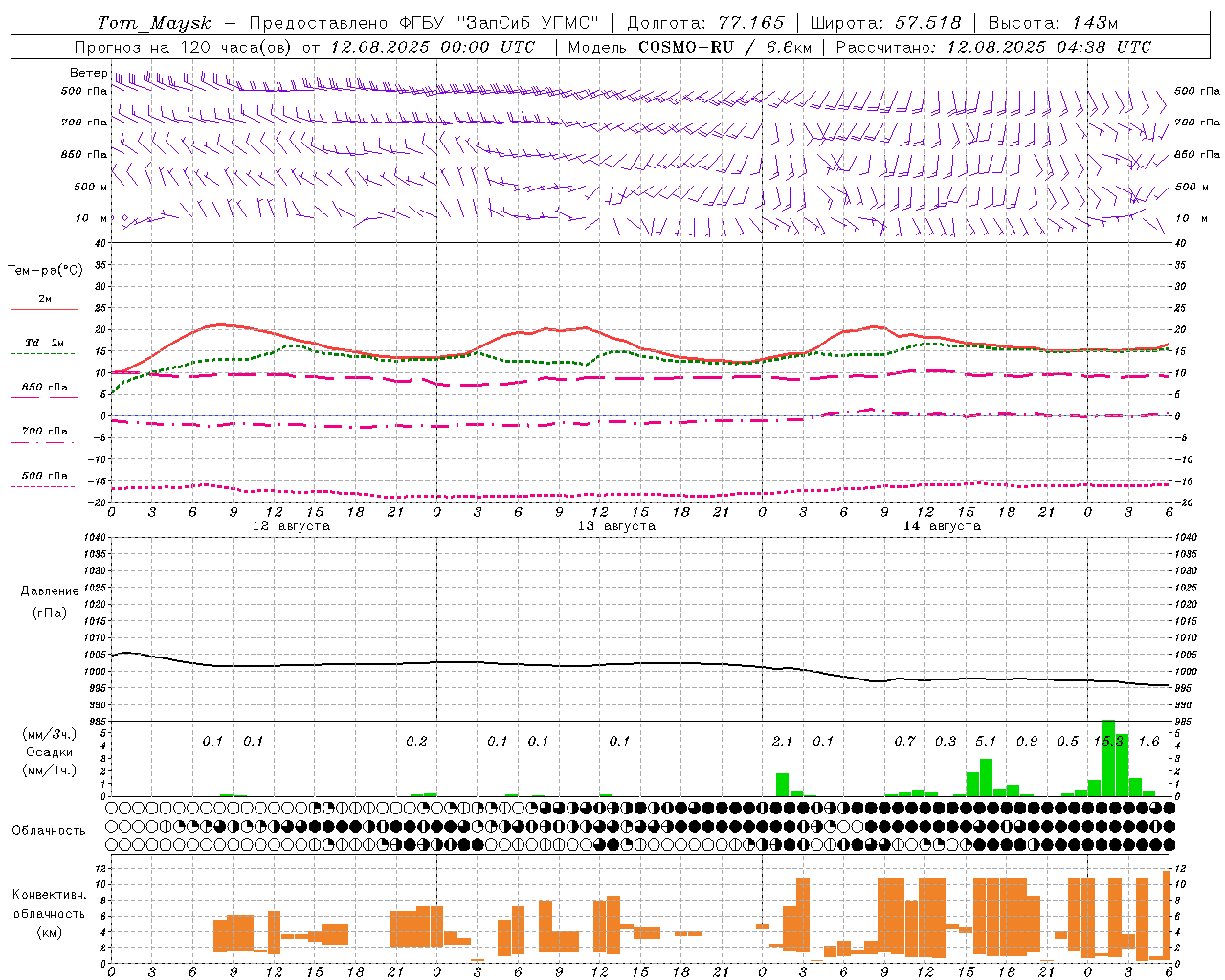Click the precipitation value '1.6'
The height and width of the screenshot is (980, 1225).
(1149, 742)
